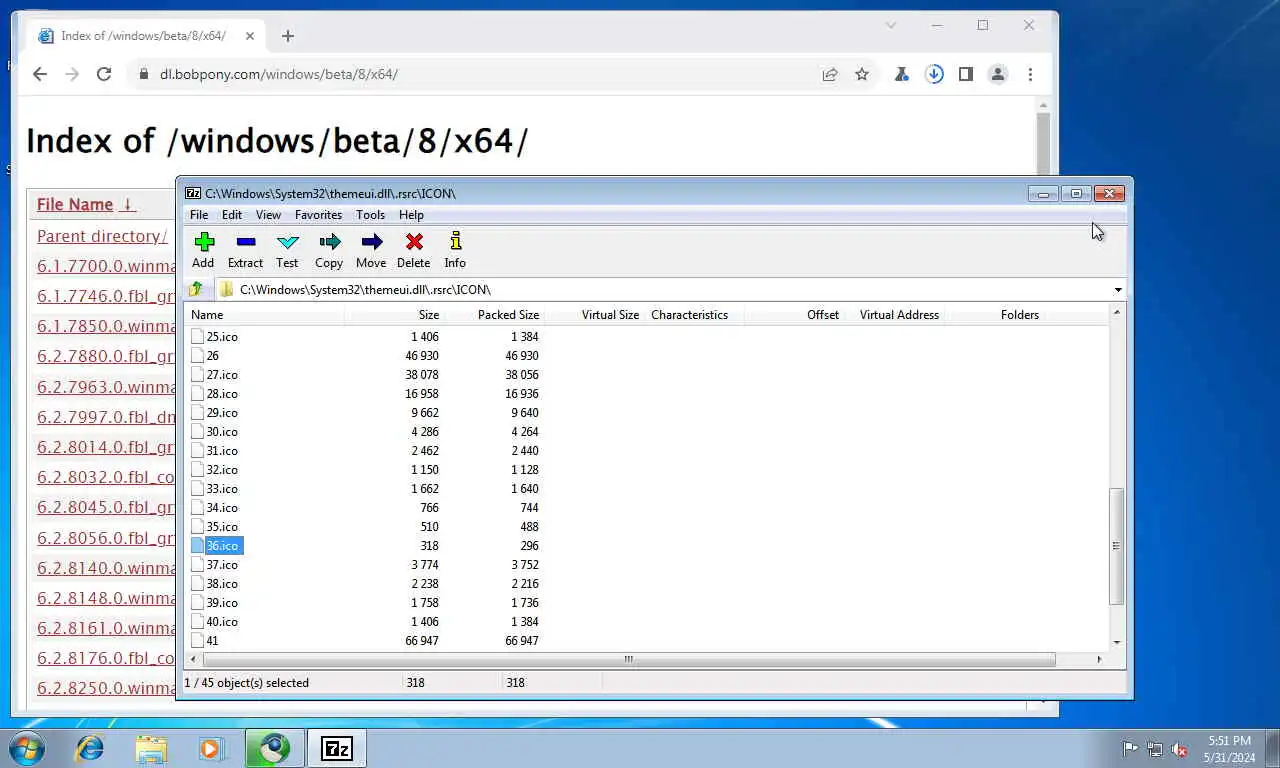
Task: Click the Action Center flag tray icon
Action: 1130,749
